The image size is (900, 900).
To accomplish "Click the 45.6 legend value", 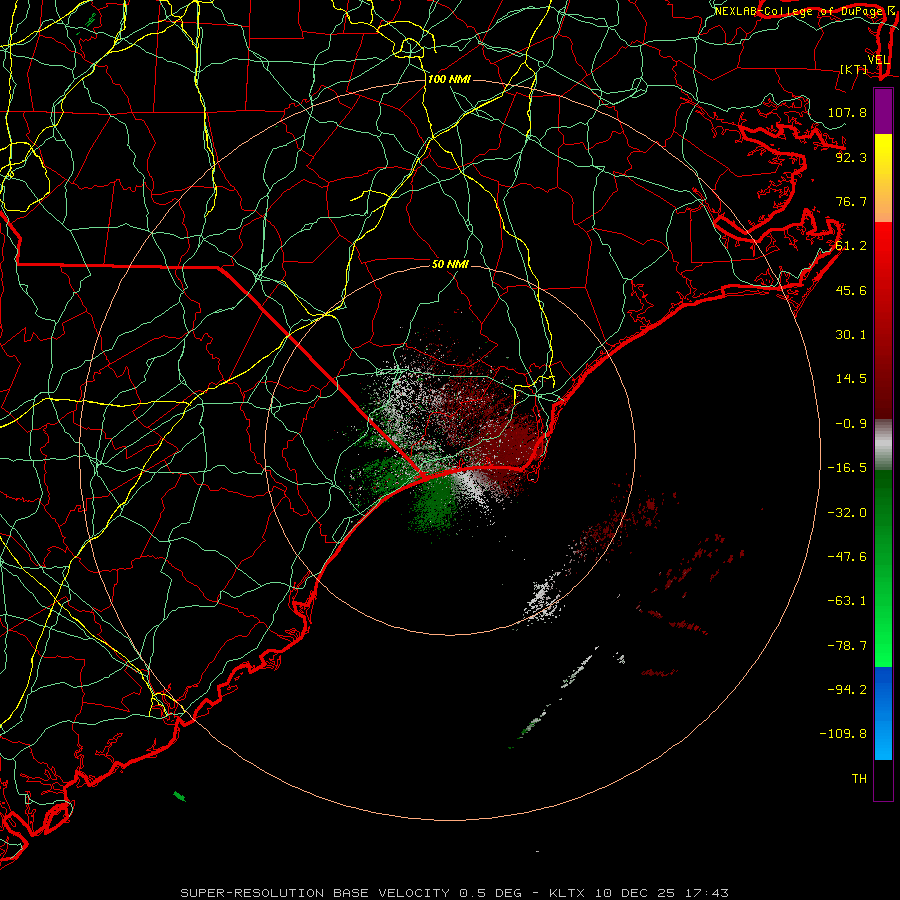I will pos(851,290).
